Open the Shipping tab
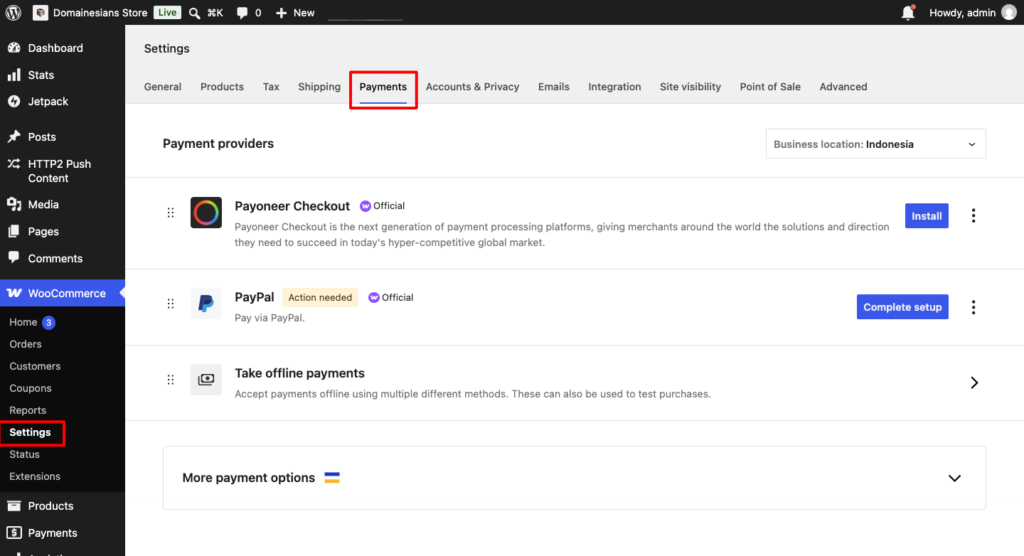The width and height of the screenshot is (1024, 556). (319, 87)
